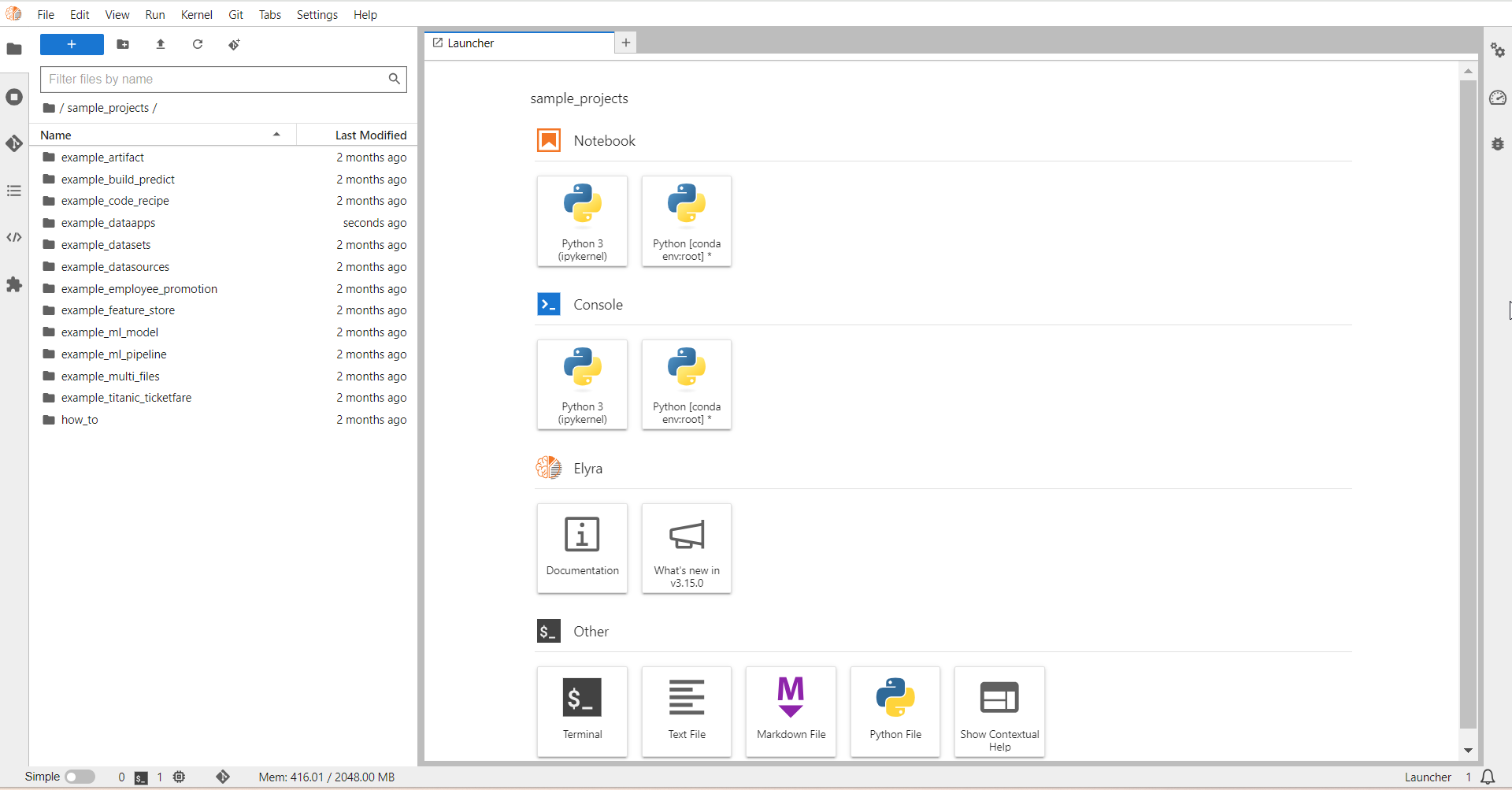Open the Code Snippets sidebar
Image resolution: width=1512 pixels, height=790 pixels.
[x=14, y=237]
